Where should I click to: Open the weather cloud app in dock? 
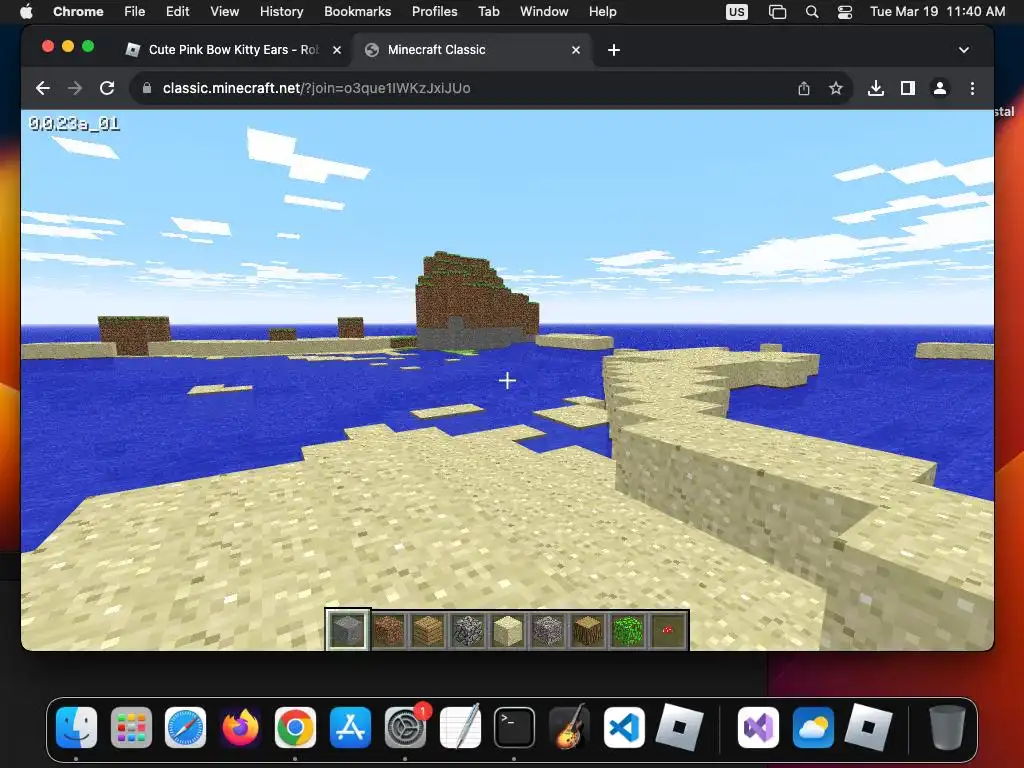coord(813,728)
